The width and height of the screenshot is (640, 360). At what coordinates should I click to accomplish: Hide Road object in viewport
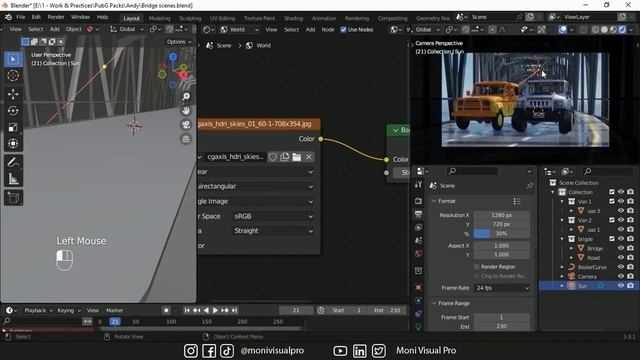pyautogui.click(x=621, y=258)
